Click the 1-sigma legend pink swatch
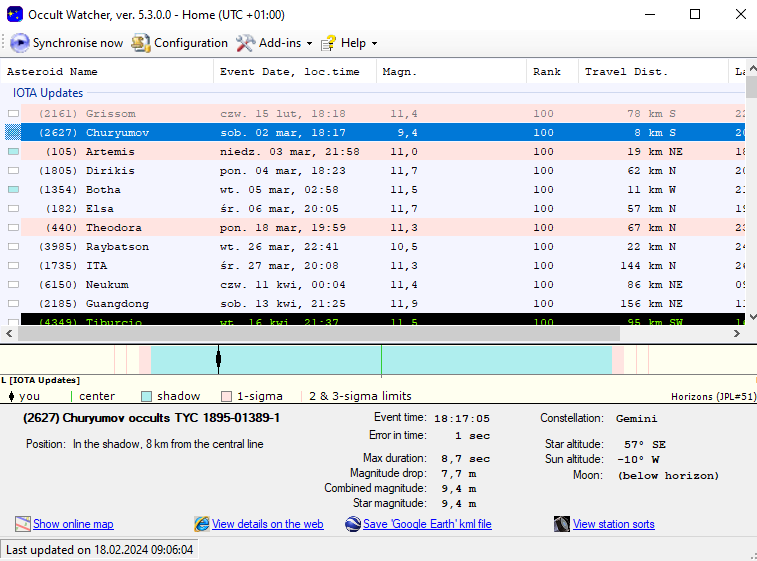 point(226,396)
